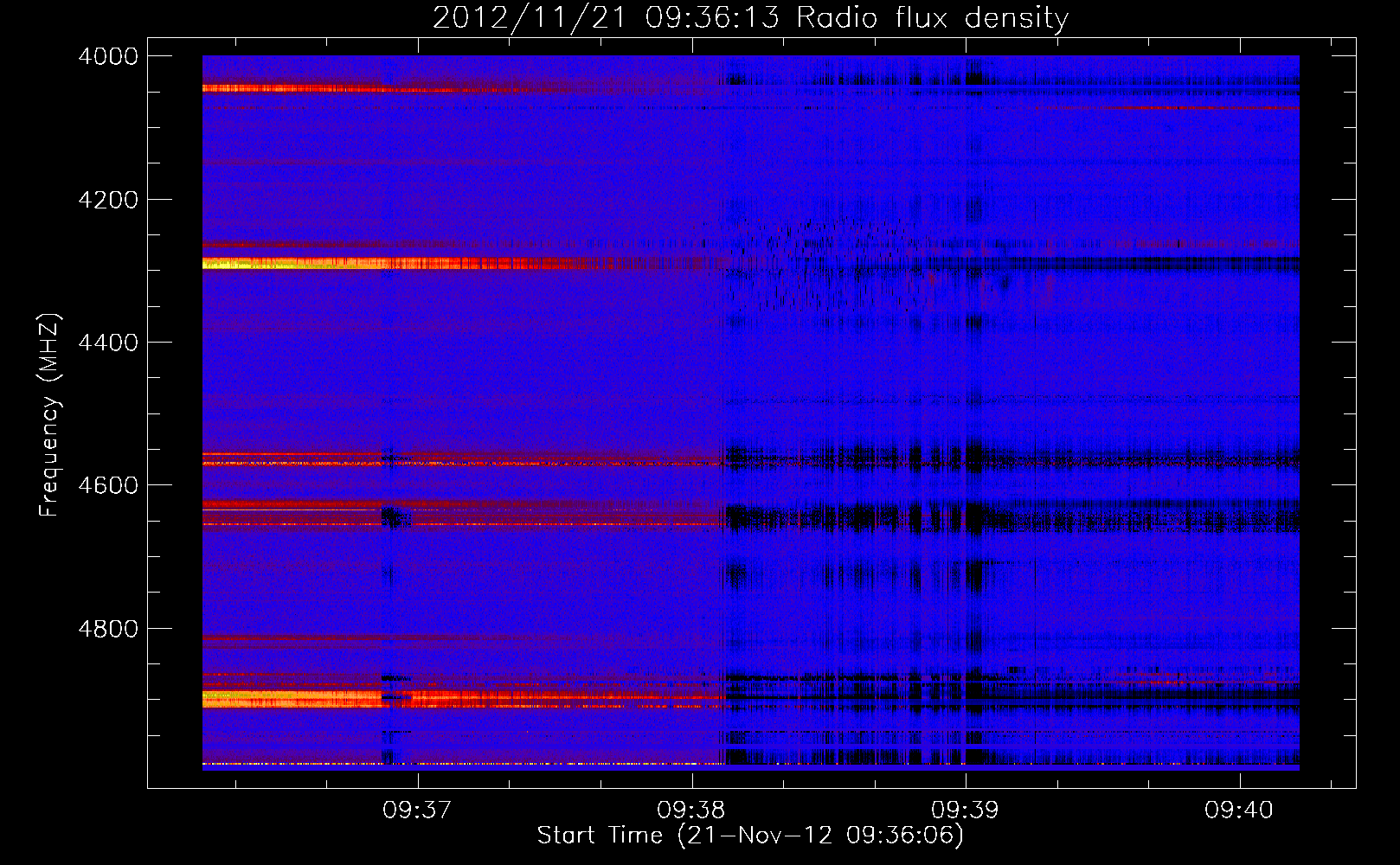Click the 4200 frequency tick label
1400x865 pixels.
(108, 200)
